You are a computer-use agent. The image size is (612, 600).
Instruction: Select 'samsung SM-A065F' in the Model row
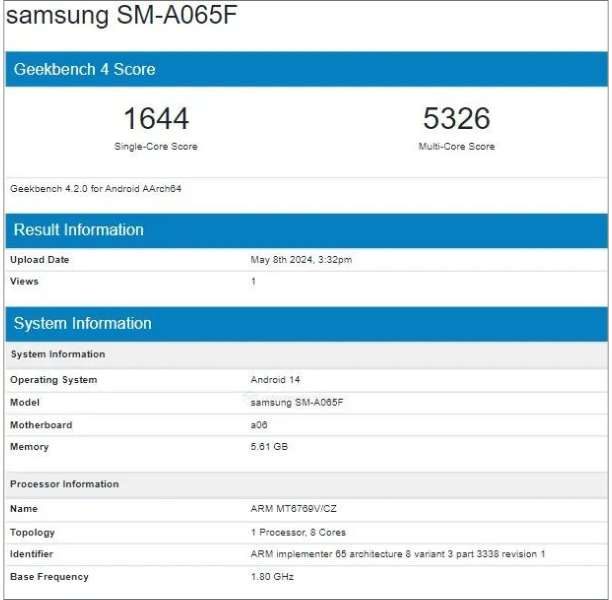[x=297, y=402]
